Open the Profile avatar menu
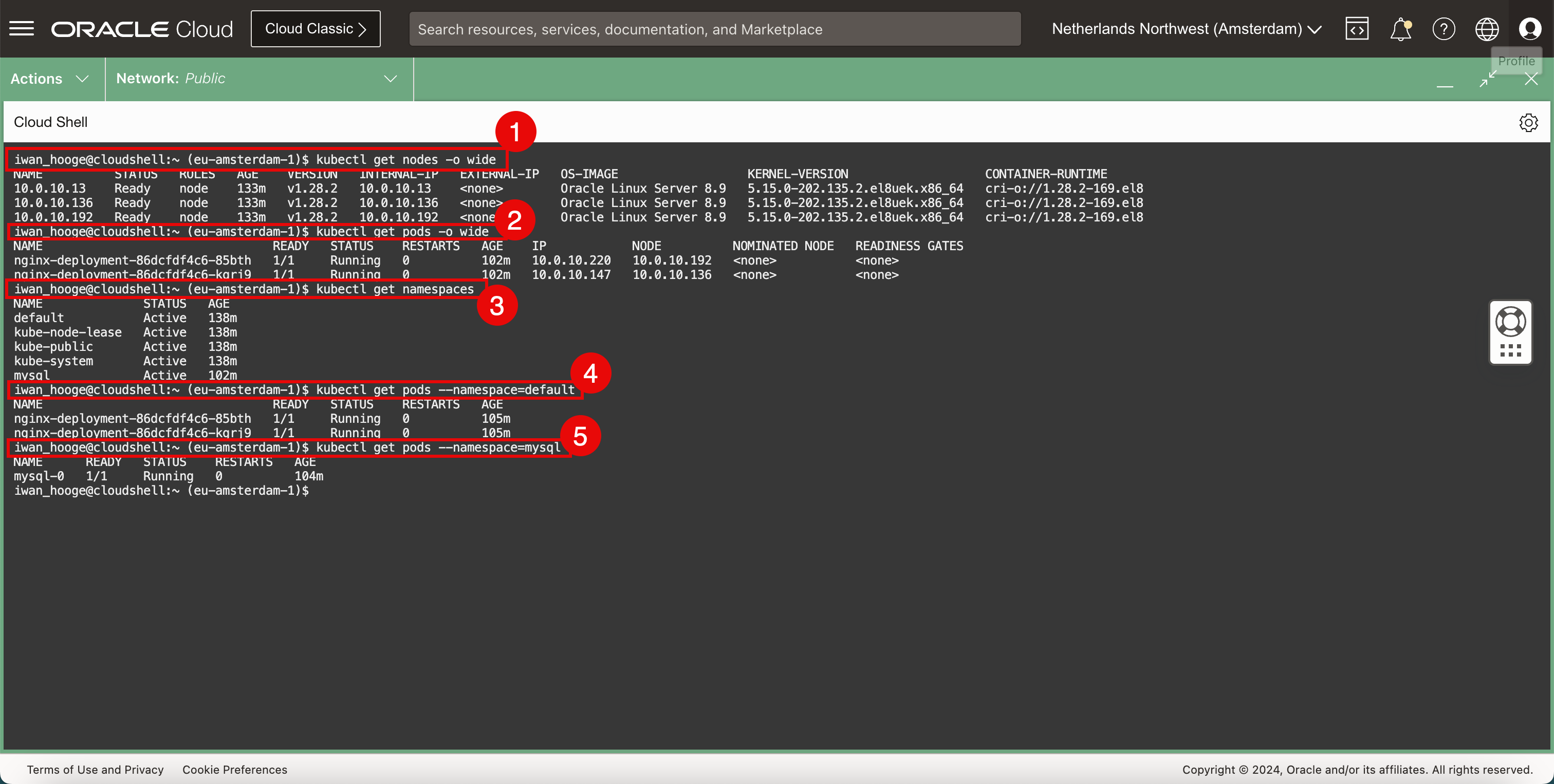1554x784 pixels. tap(1530, 28)
